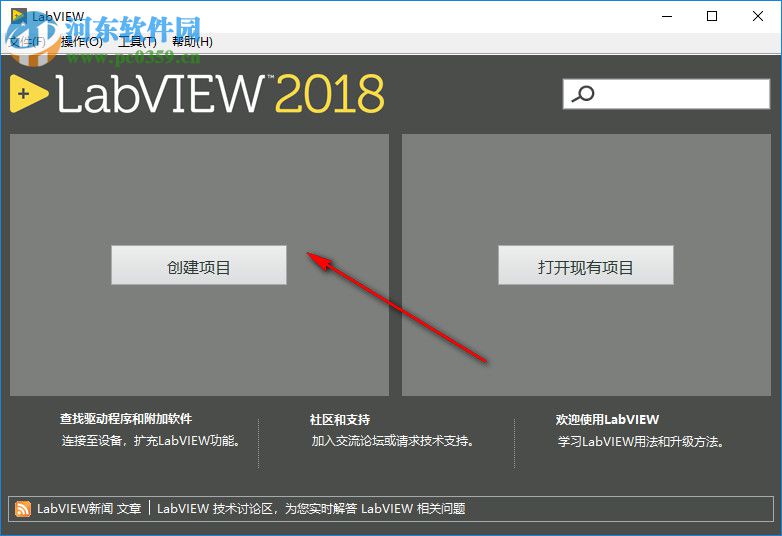Click the orange RSS feed icon

point(22,509)
